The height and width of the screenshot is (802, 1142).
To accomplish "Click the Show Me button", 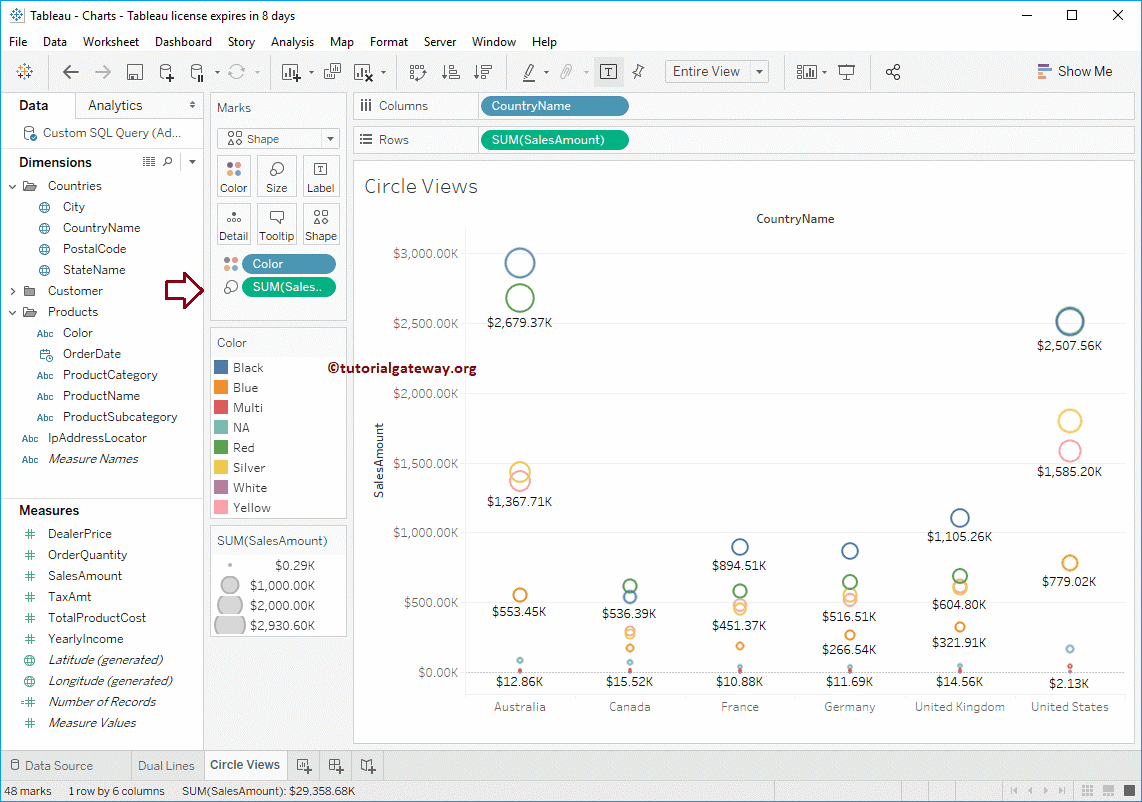I will pos(1075,71).
